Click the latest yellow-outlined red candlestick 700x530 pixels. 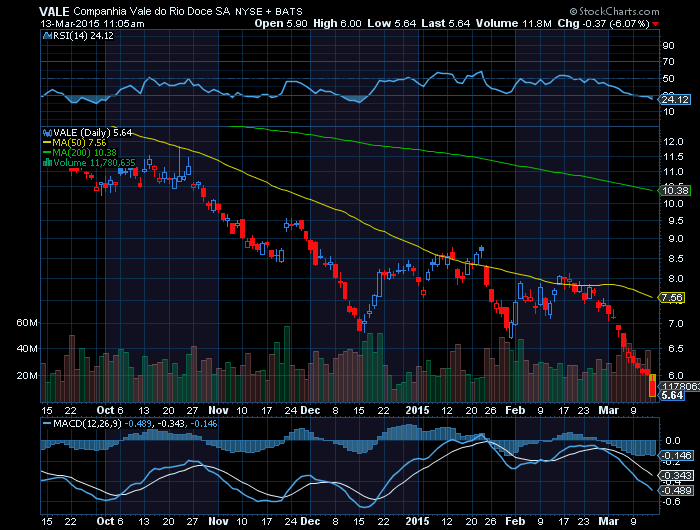pyautogui.click(x=652, y=385)
